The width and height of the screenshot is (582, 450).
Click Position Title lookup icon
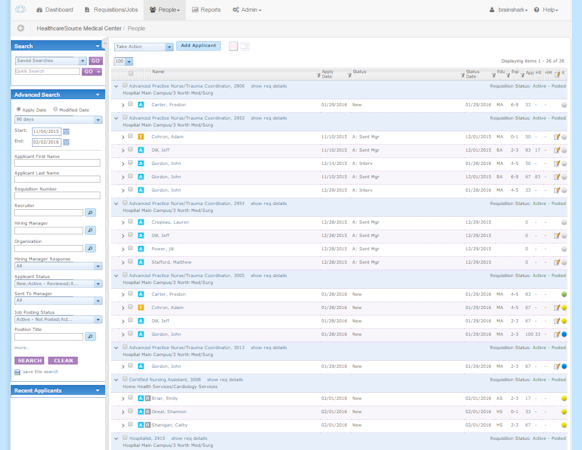tap(90, 336)
